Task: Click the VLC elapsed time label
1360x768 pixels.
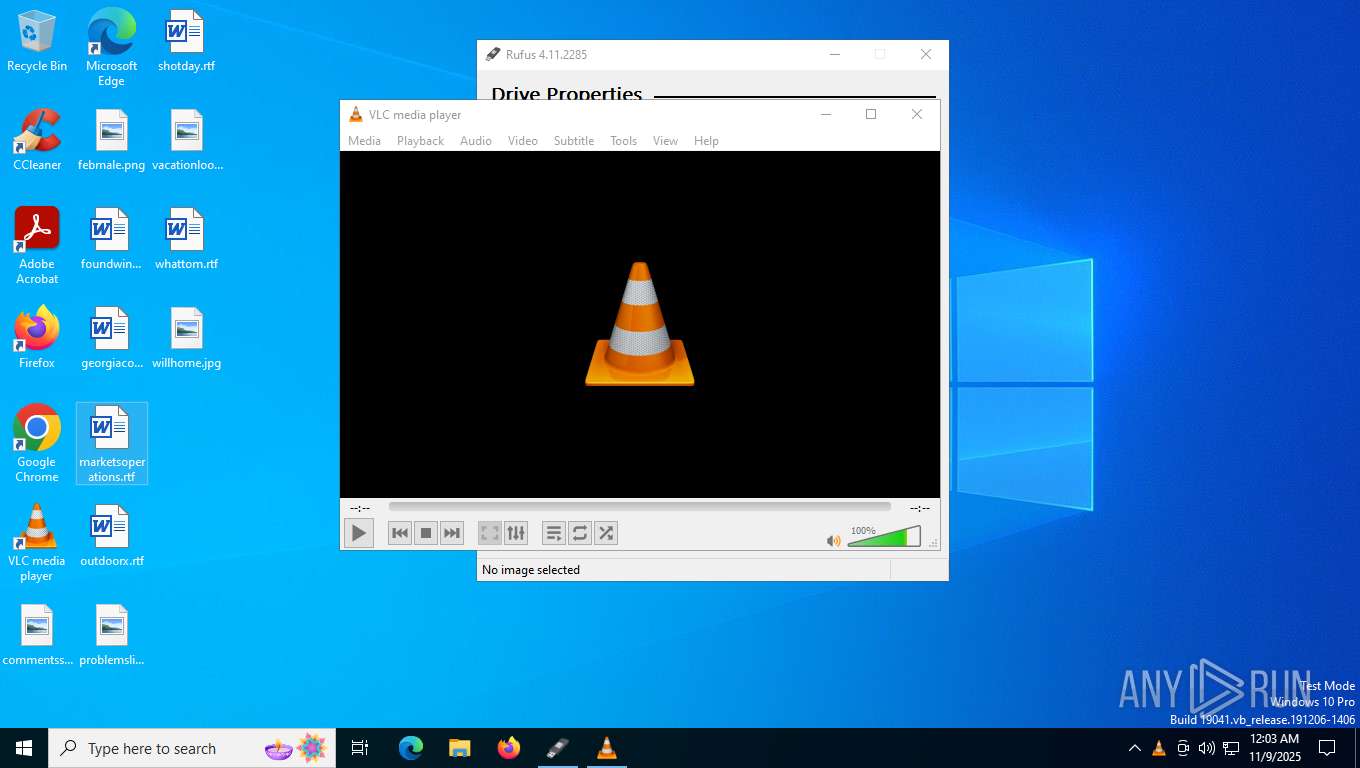Action: coord(360,508)
